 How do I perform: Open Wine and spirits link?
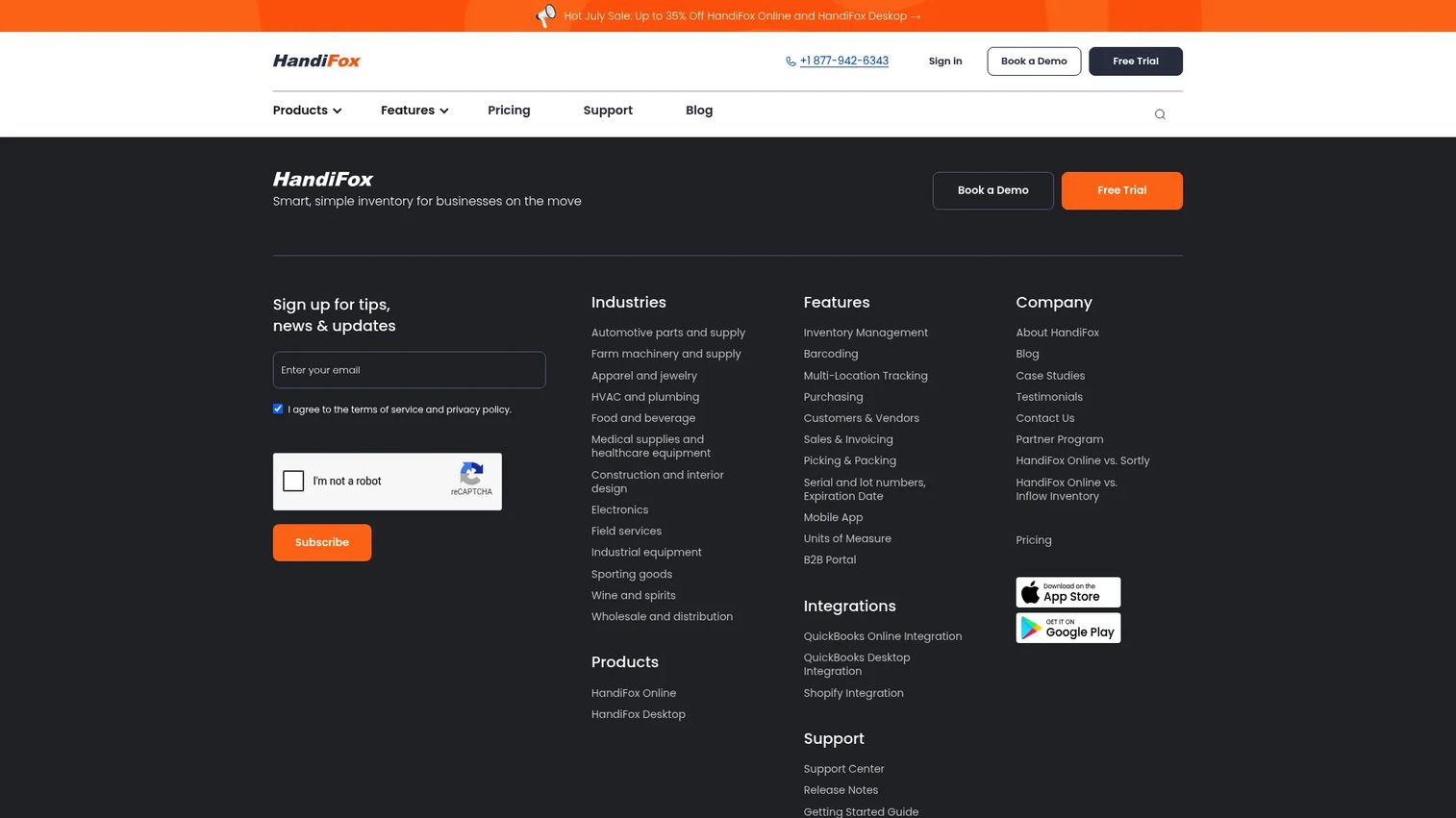click(x=634, y=595)
